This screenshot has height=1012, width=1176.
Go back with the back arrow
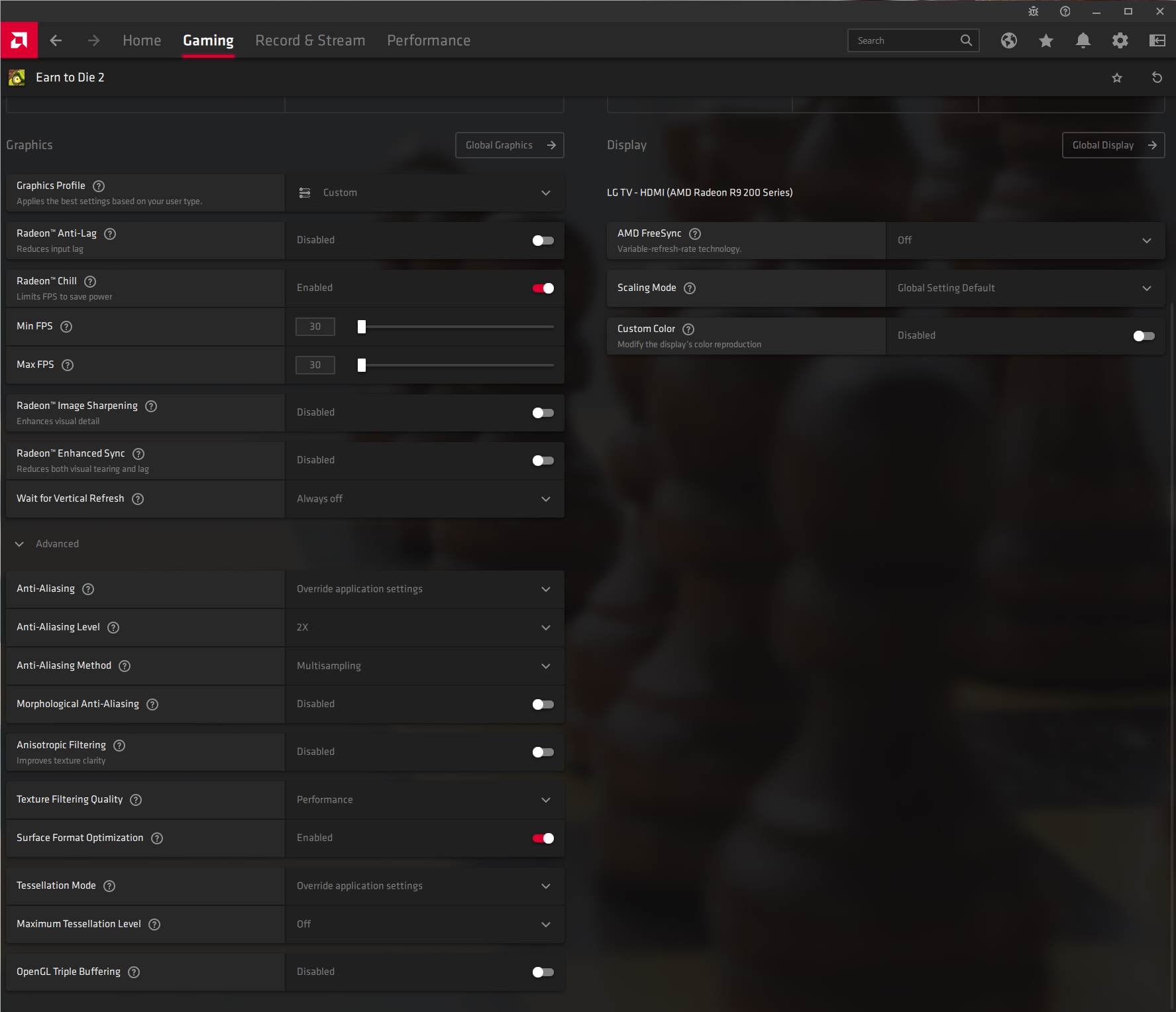click(56, 40)
